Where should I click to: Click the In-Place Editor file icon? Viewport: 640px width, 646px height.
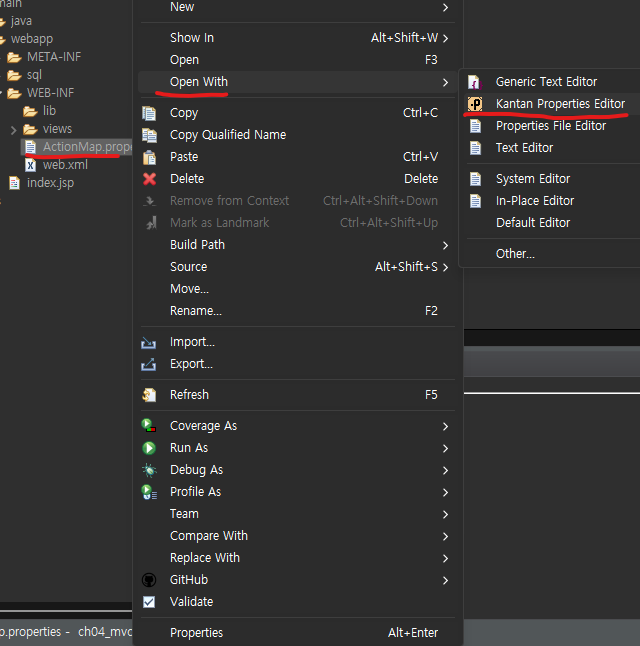pyautogui.click(x=475, y=201)
